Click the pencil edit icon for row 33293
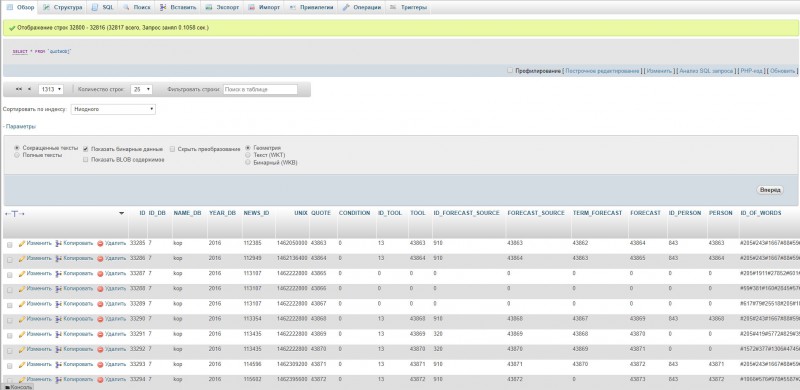The width and height of the screenshot is (800, 390). [22, 365]
